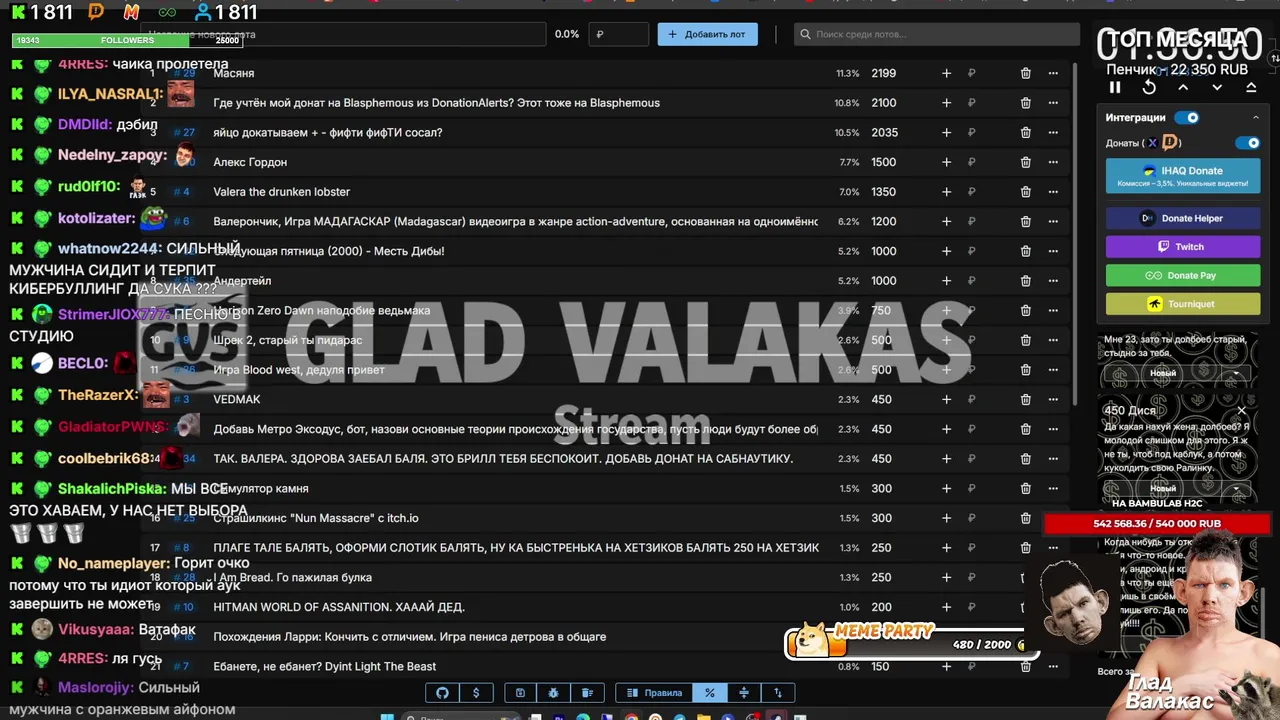Connect the Donate Pay integration
1280x720 pixels.
[1183, 275]
